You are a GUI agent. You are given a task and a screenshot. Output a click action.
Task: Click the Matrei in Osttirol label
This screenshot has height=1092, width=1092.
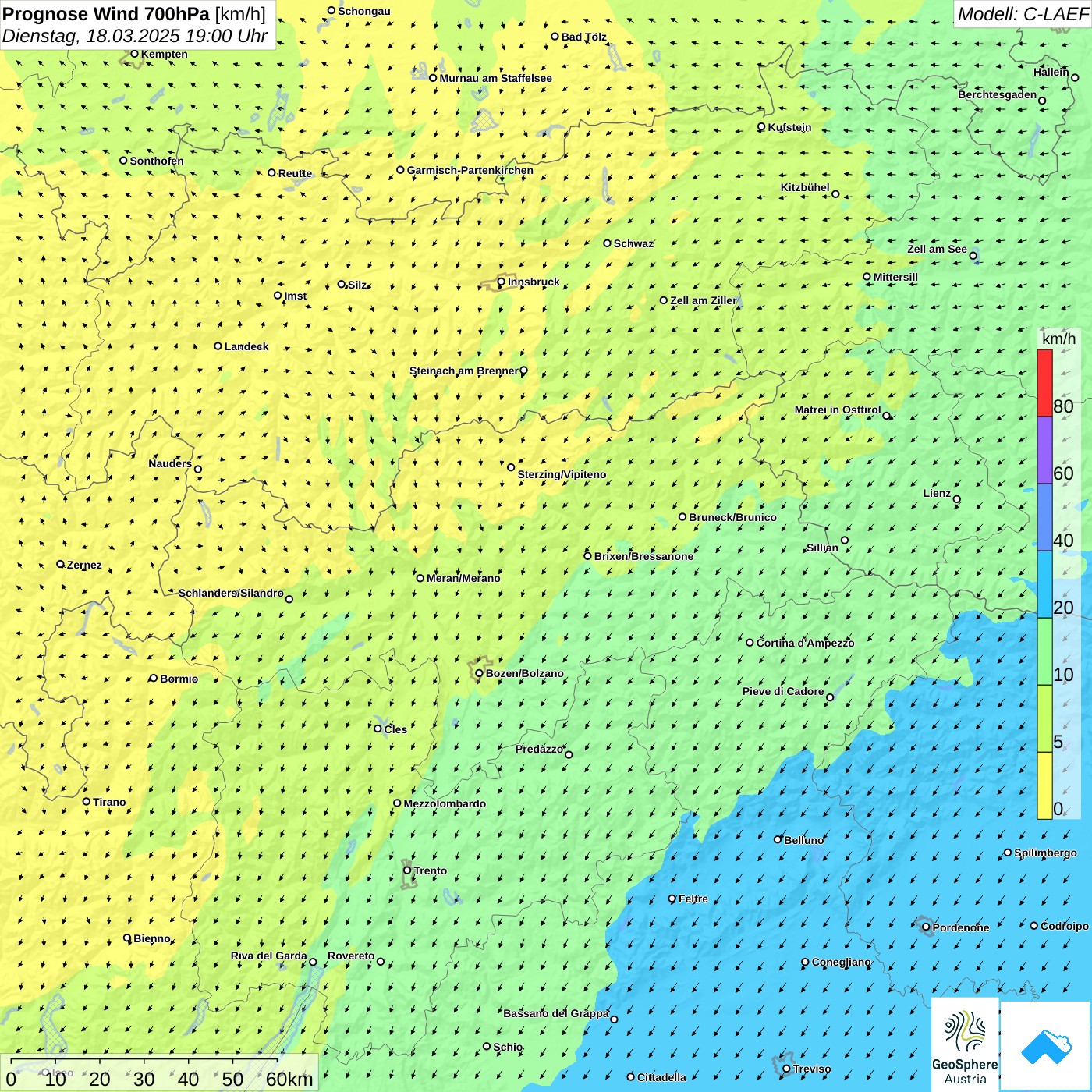838,409
